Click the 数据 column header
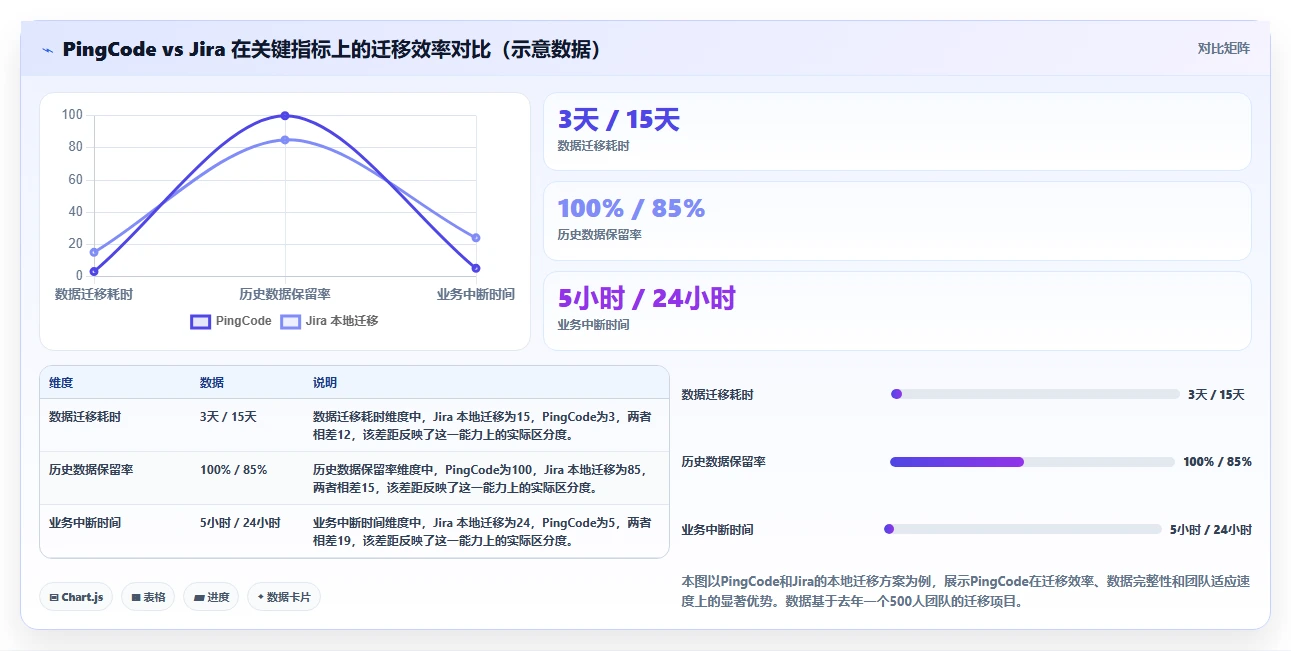1291x651 pixels. [x=212, y=383]
